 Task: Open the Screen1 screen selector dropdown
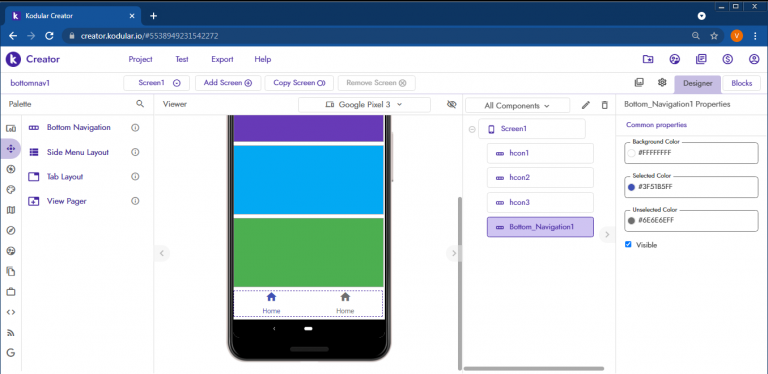(x=159, y=83)
